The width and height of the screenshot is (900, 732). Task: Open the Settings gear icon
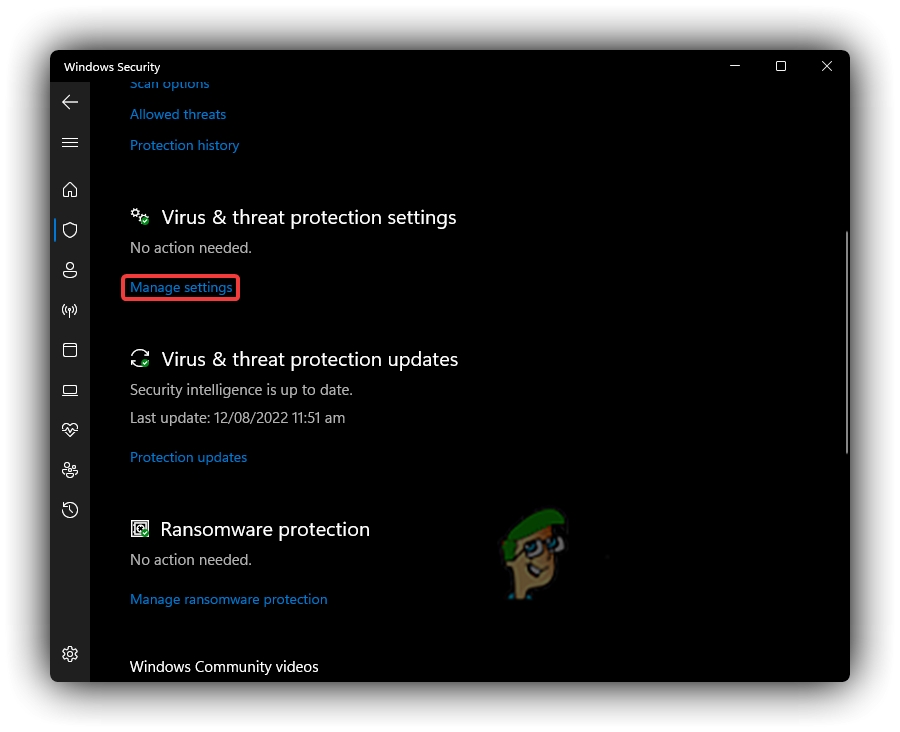tap(70, 654)
